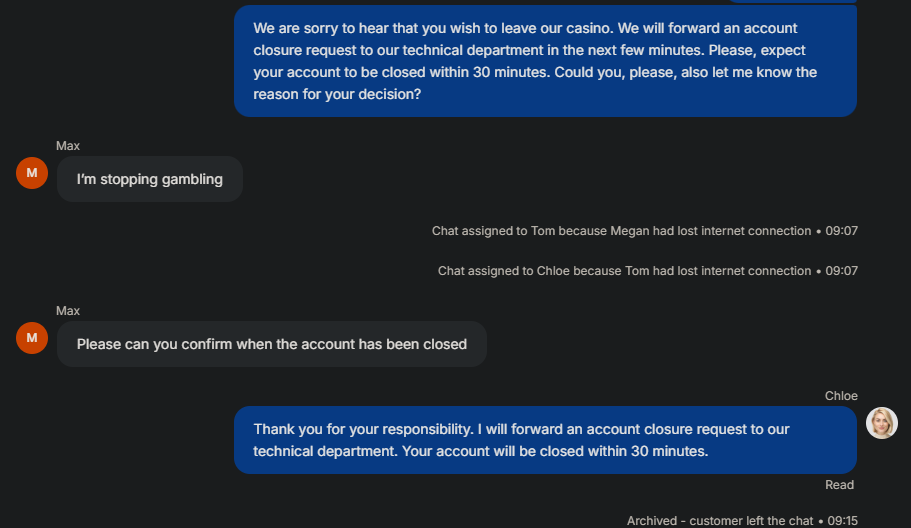This screenshot has height=528, width=911.
Task: Click the 09:07 timestamp on the Chloe assignment
Action: coord(841,271)
